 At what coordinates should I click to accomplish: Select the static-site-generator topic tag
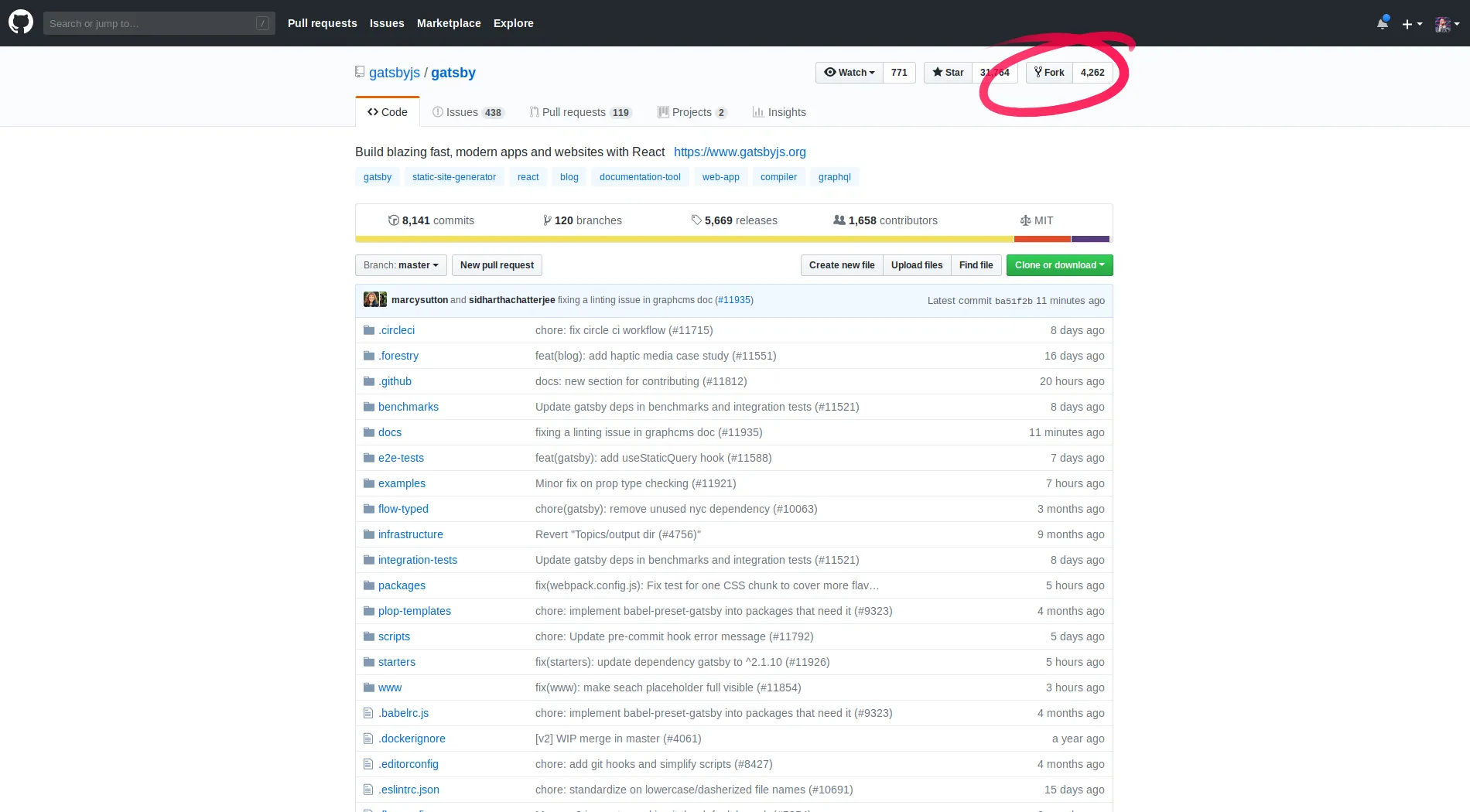click(x=454, y=177)
